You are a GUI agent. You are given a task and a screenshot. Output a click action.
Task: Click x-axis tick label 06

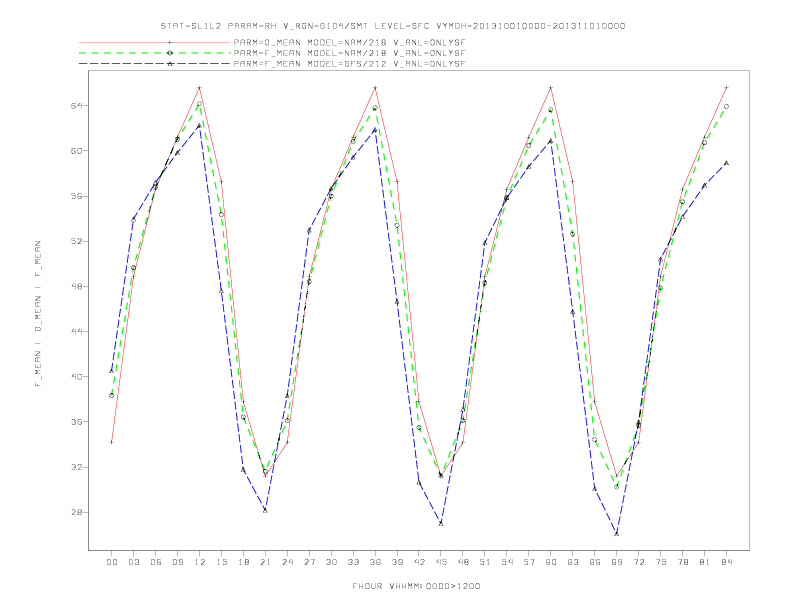coord(156,562)
